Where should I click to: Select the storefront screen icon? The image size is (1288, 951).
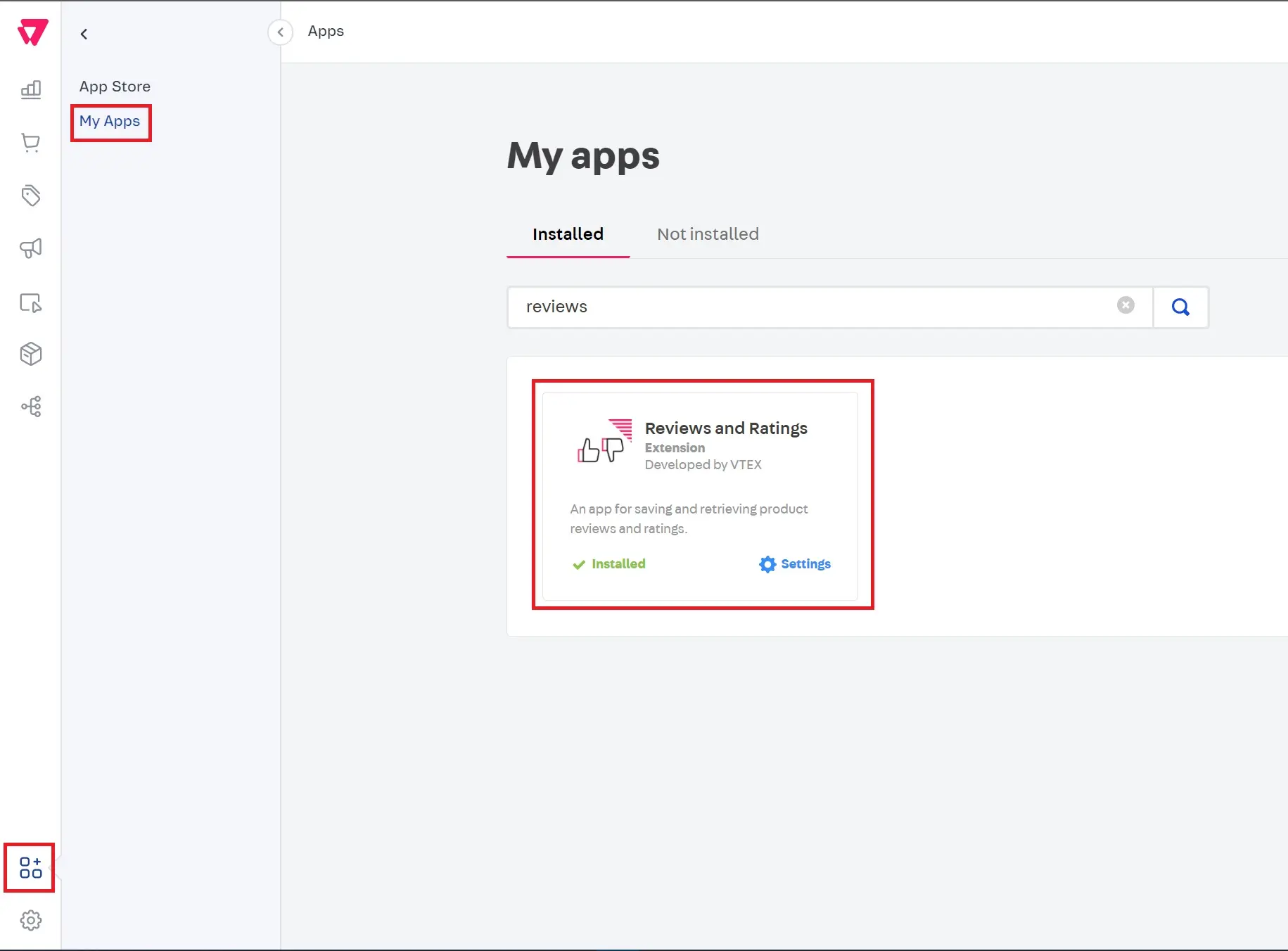point(30,302)
